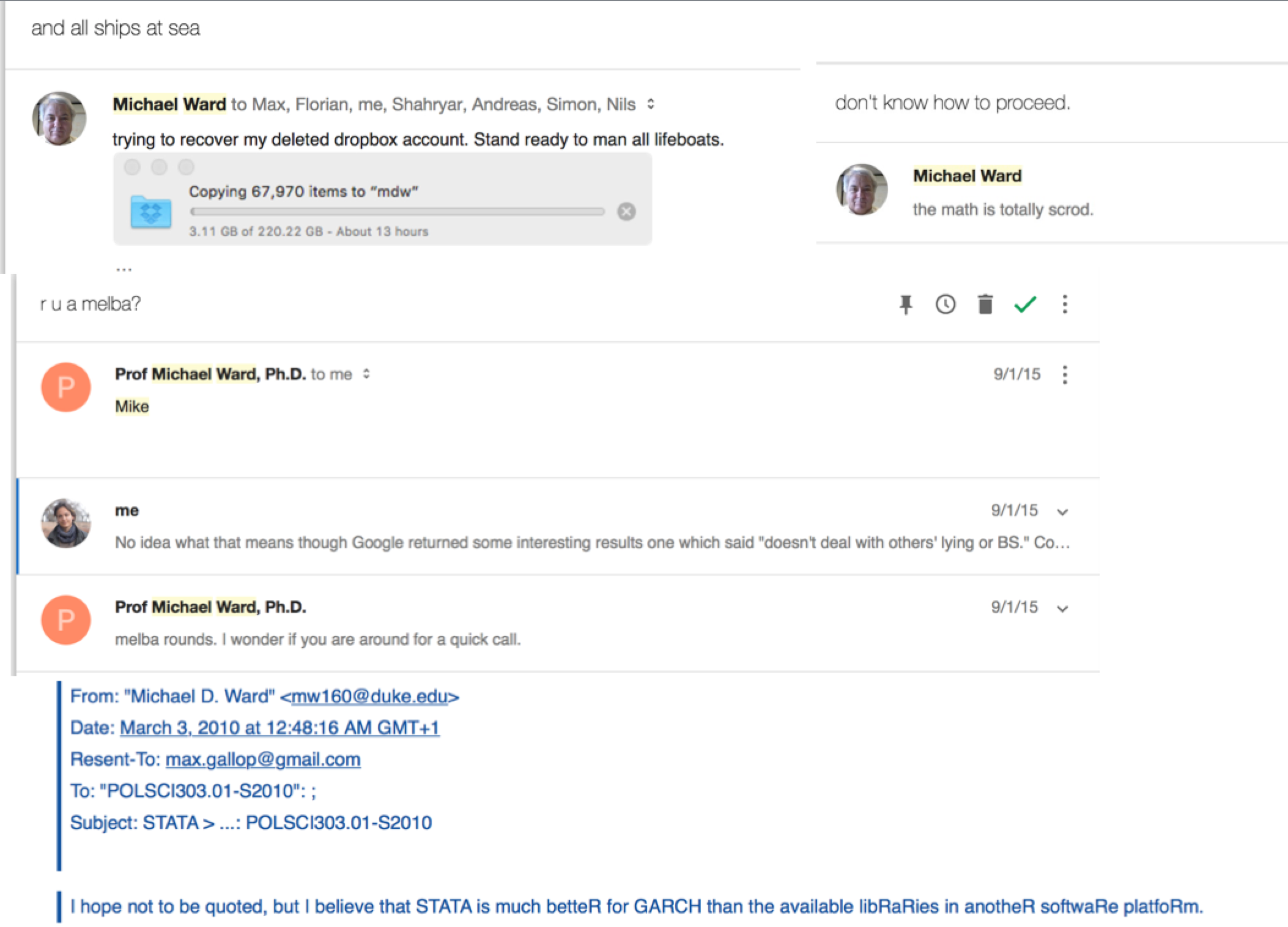This screenshot has height=927, width=1288.
Task: Click the March 3, 2010 date link
Action: pos(279,728)
